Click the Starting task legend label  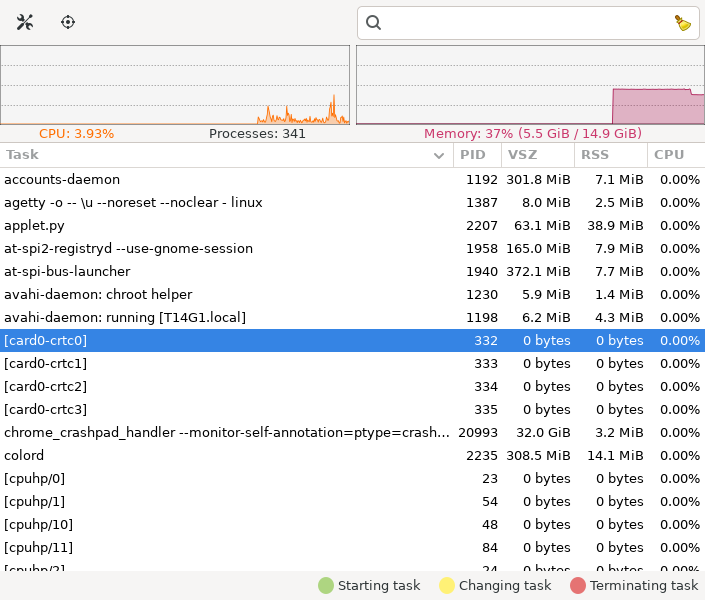coord(379,586)
